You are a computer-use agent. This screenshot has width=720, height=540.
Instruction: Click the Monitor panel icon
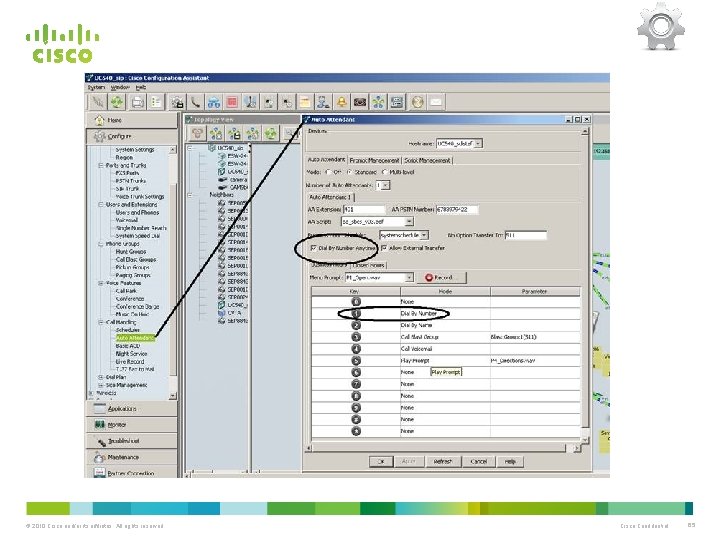(x=100, y=424)
